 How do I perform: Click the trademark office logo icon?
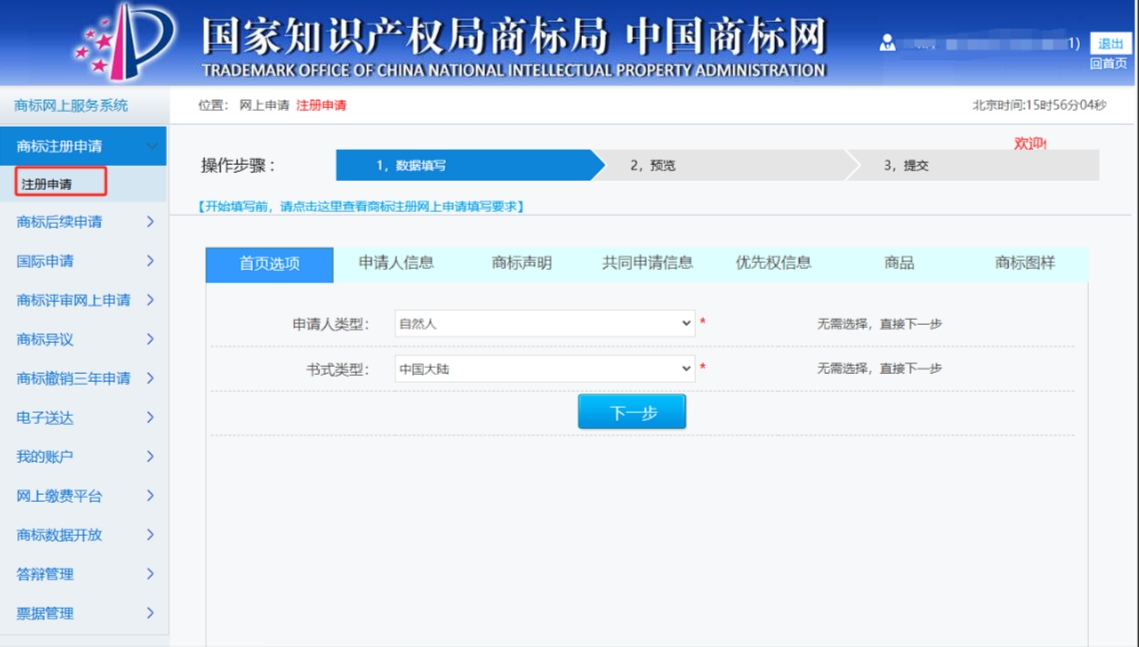[128, 40]
